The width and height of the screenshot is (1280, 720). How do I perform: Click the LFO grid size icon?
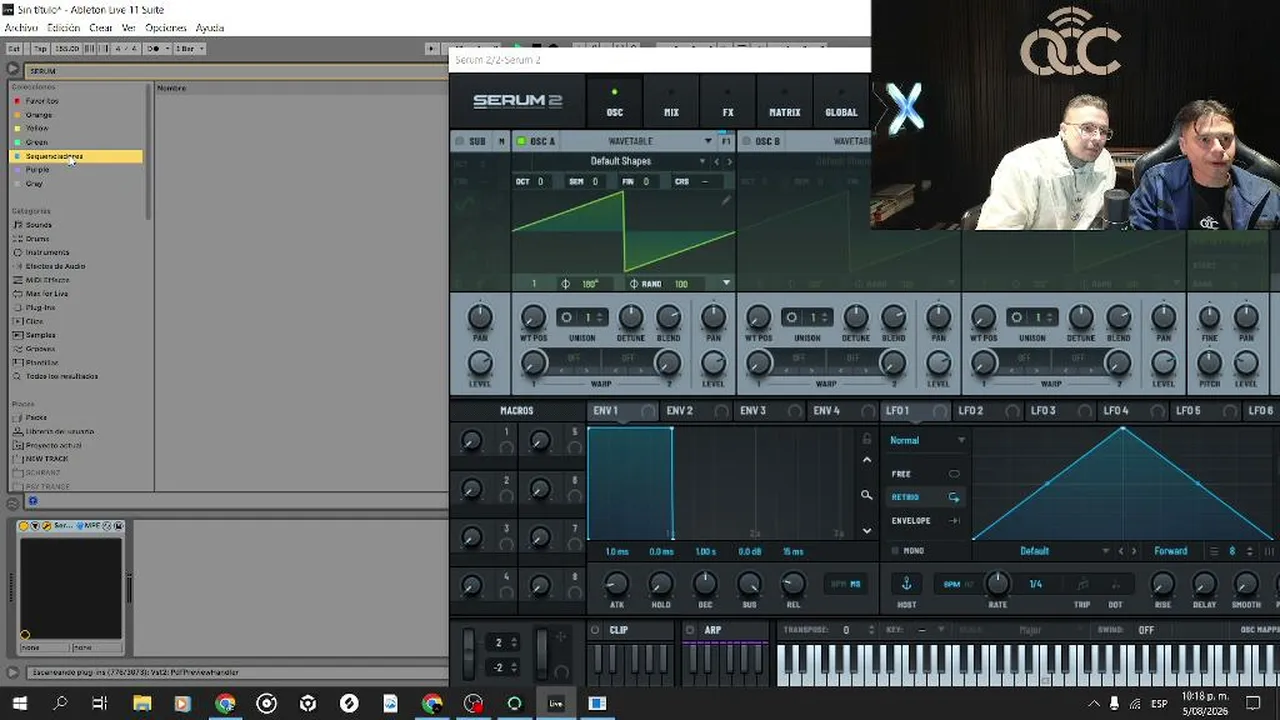[1214, 551]
